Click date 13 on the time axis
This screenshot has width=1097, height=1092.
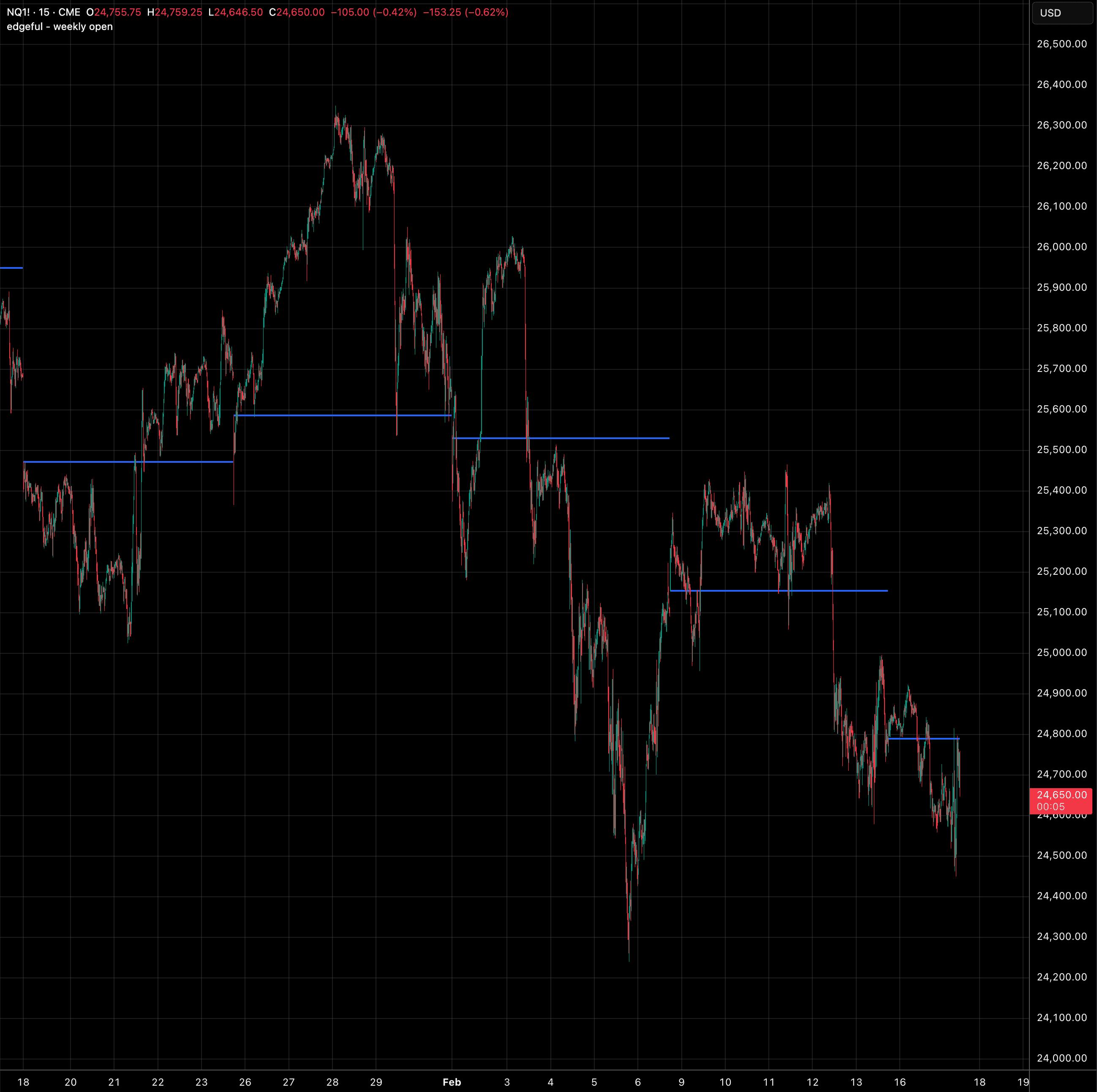(x=856, y=1082)
